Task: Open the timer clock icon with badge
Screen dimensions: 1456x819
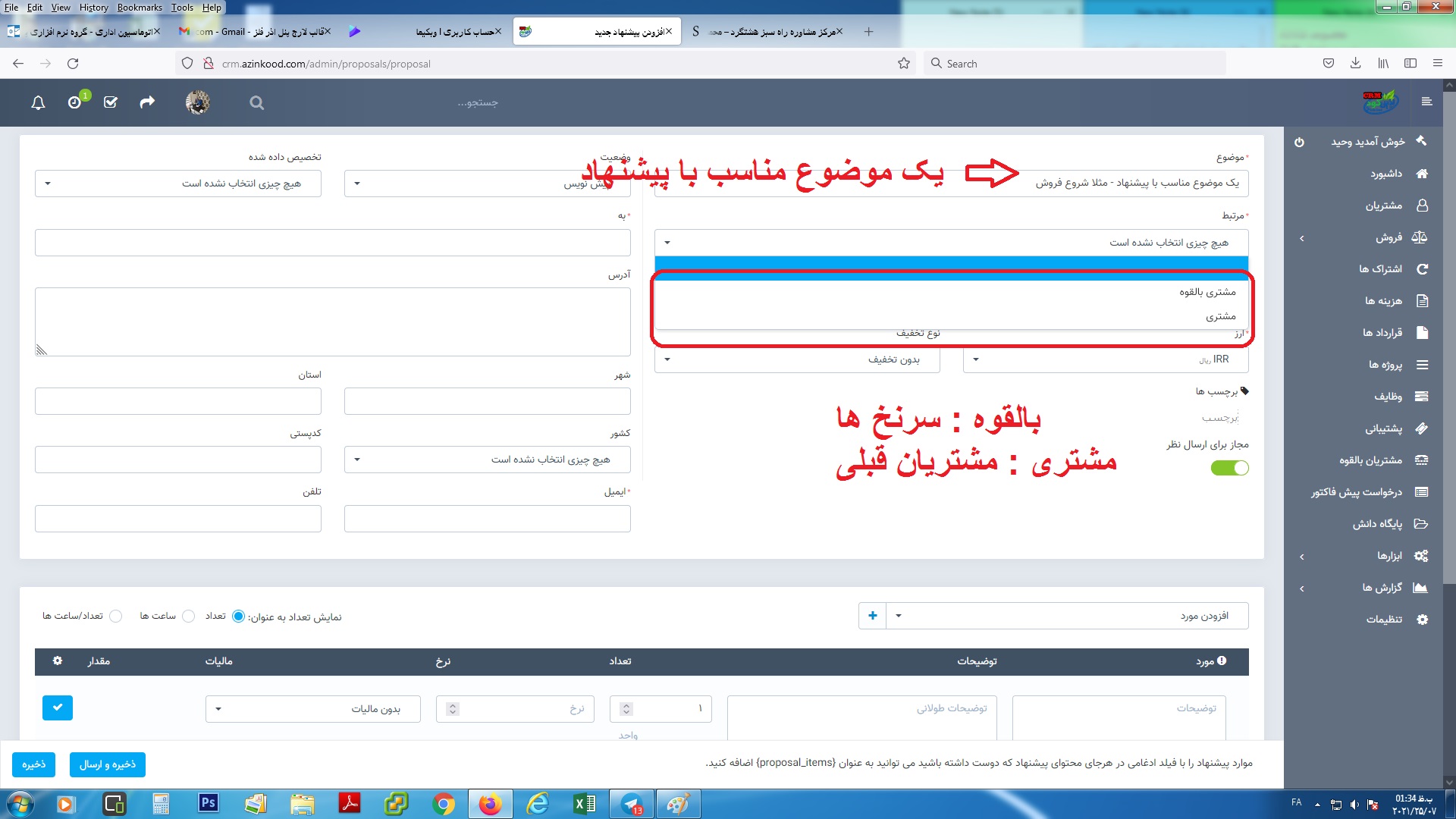Action: 75,102
